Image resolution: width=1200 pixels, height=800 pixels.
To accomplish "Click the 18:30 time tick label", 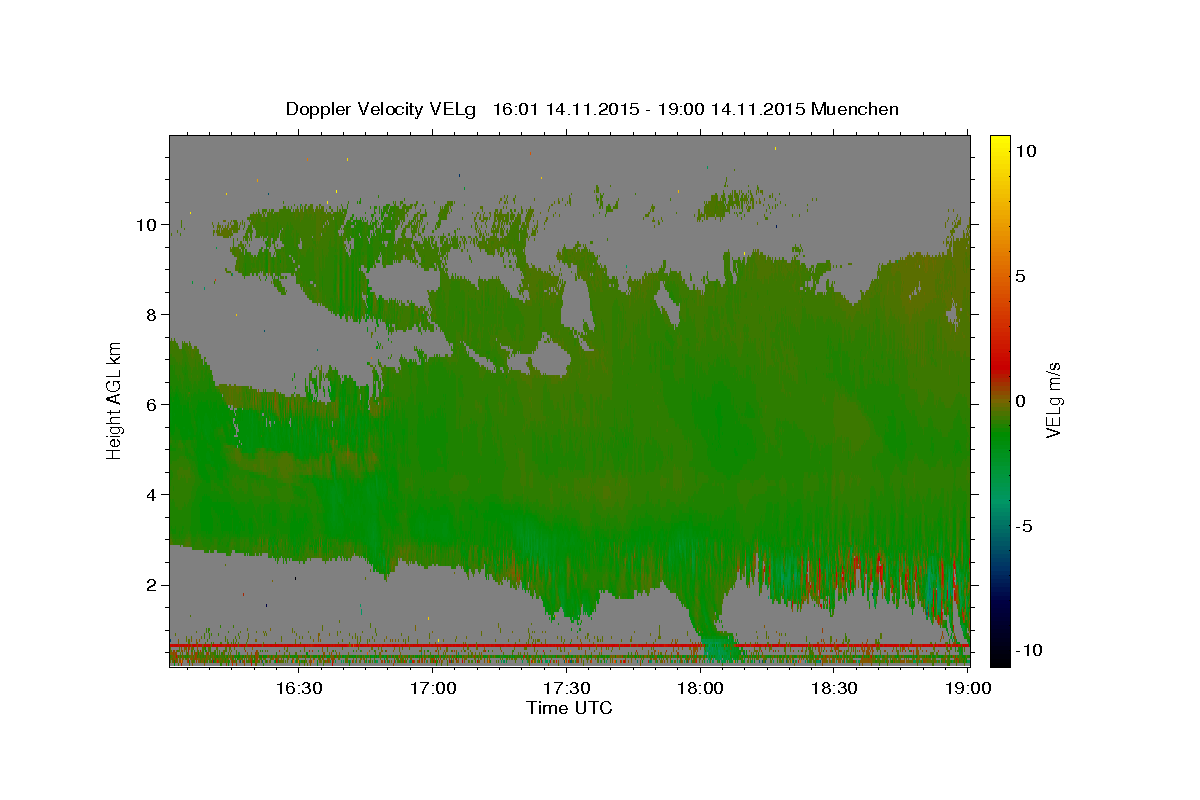I will [x=835, y=688].
